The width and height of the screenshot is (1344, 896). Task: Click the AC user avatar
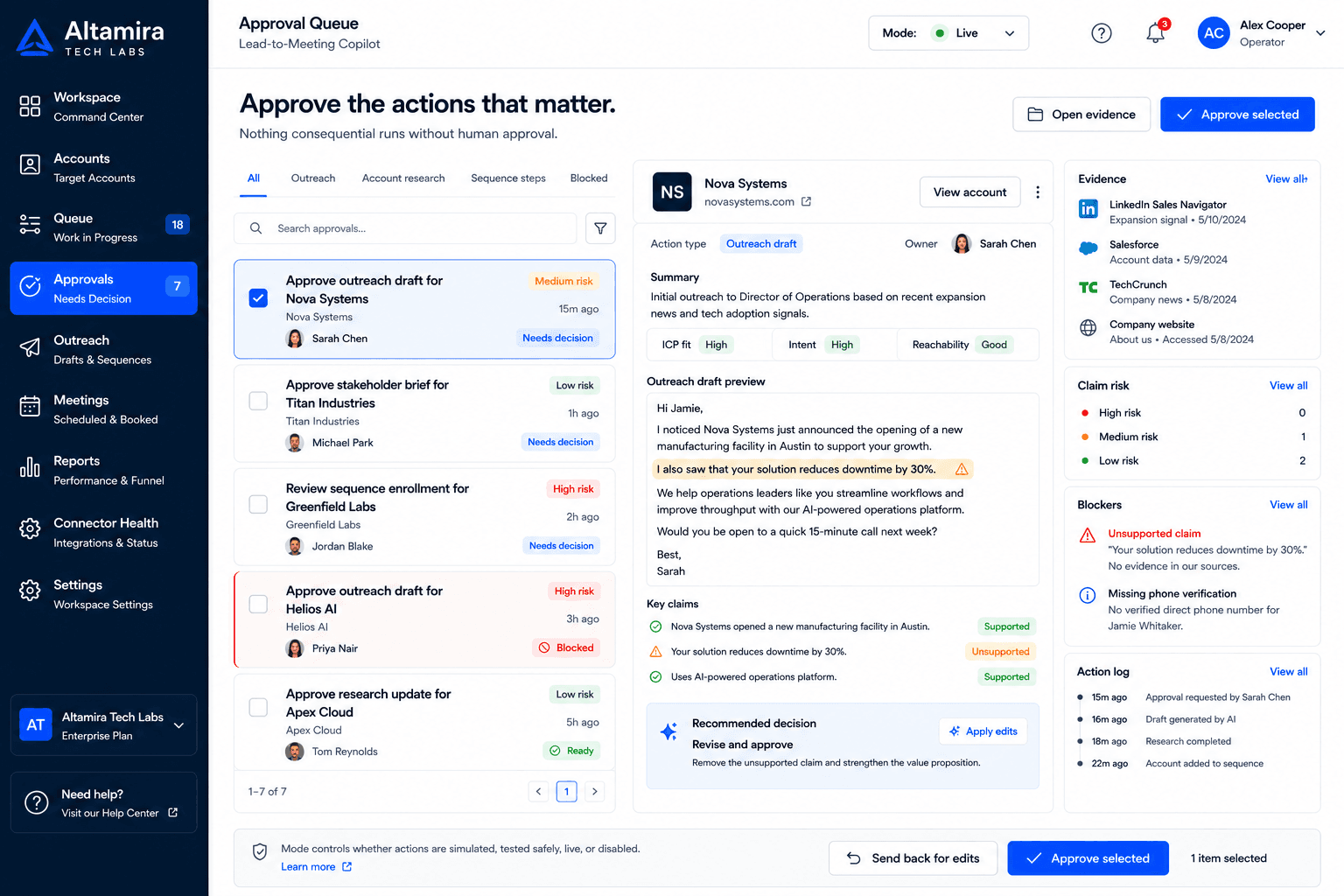coord(1214,33)
